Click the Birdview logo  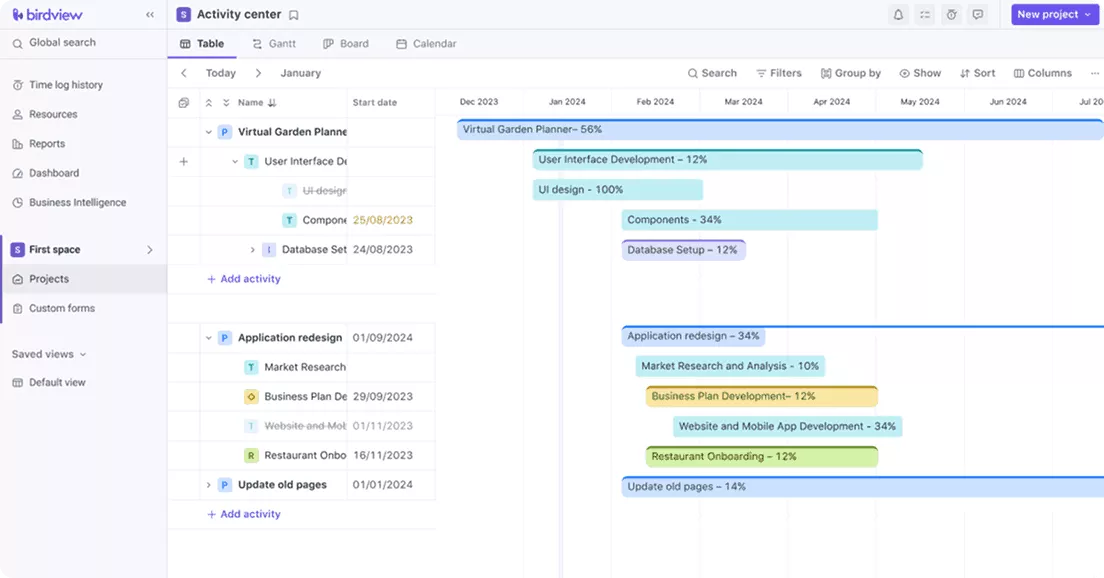coord(48,14)
